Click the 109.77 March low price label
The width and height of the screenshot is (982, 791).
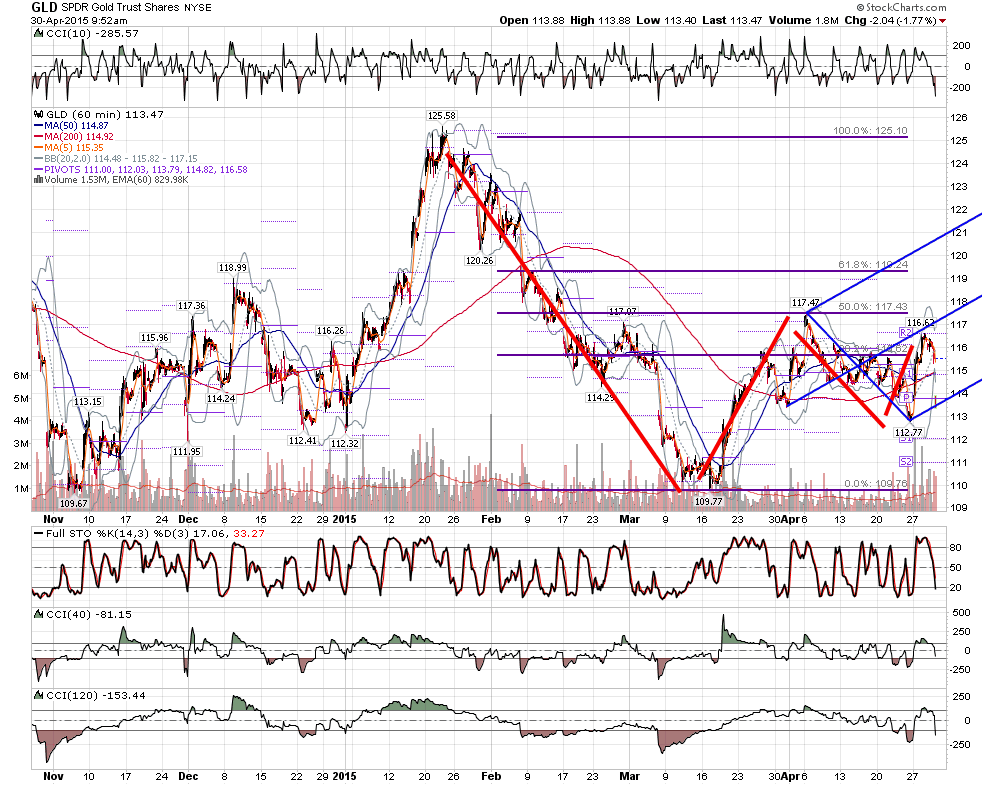coord(708,501)
